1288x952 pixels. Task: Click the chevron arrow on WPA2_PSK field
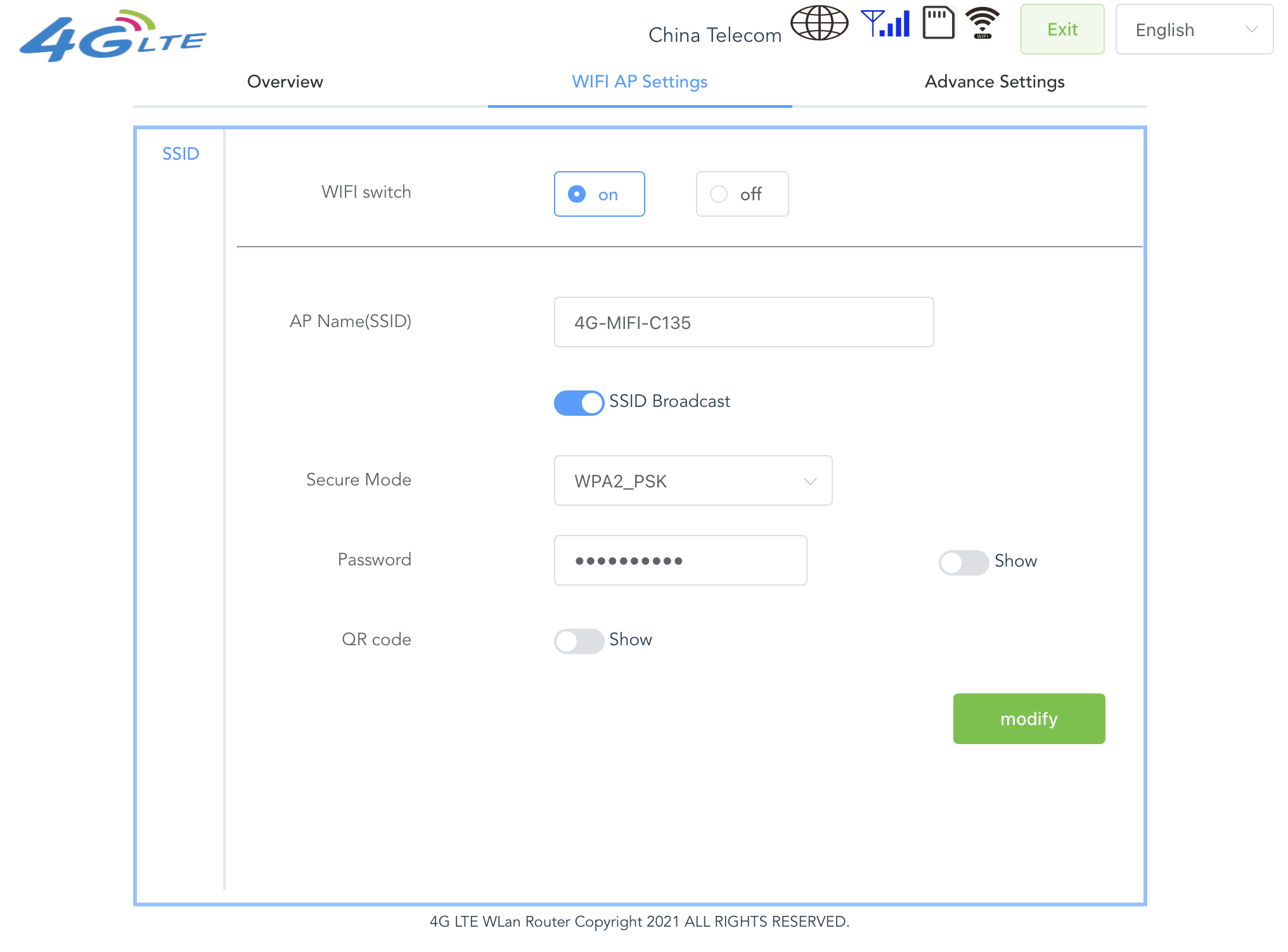(809, 481)
